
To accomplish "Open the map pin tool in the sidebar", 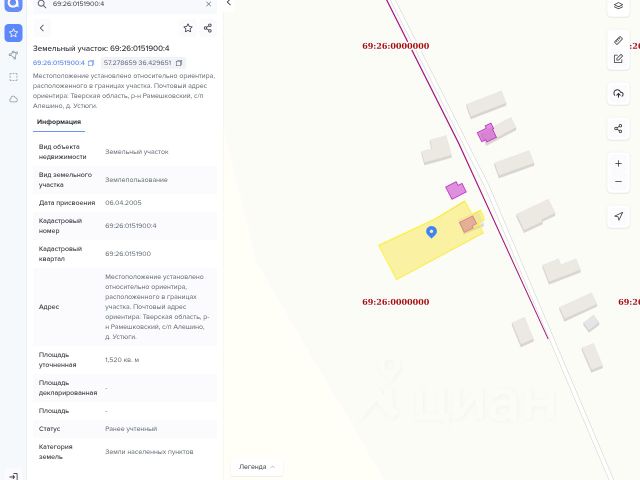I will pyautogui.click(x=13, y=55).
